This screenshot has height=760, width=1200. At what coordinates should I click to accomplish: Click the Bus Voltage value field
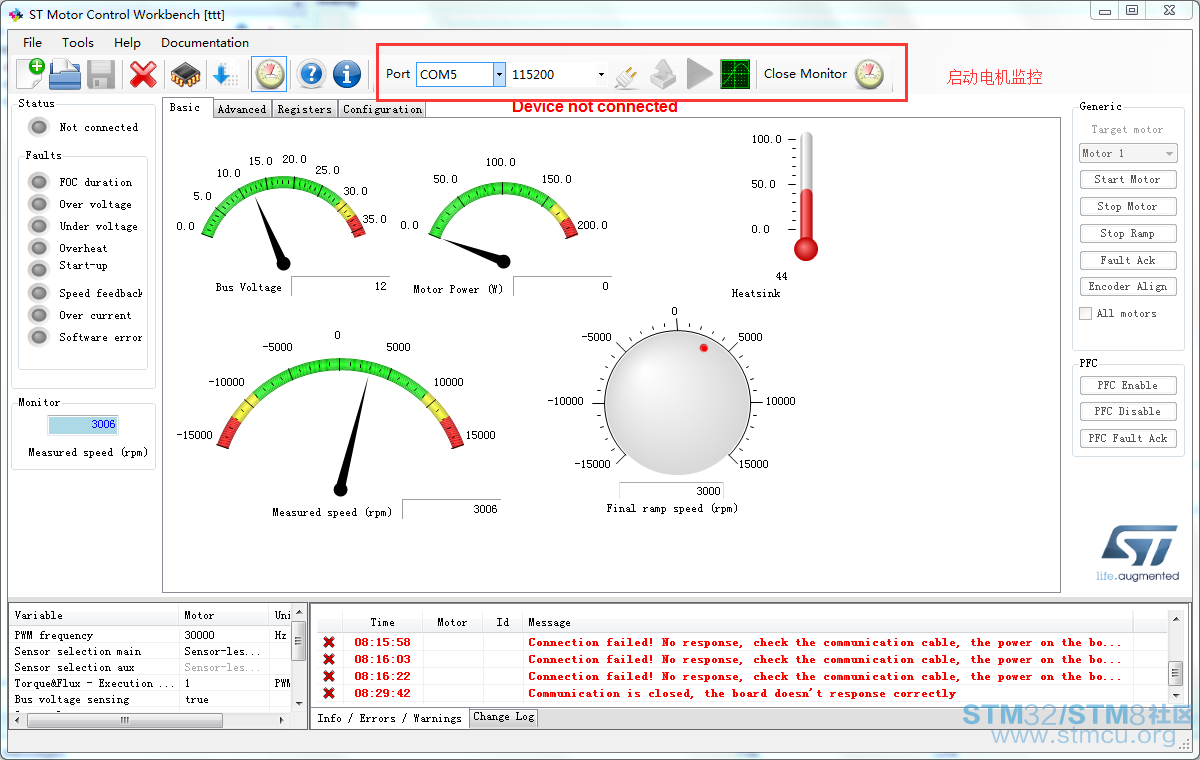(340, 286)
